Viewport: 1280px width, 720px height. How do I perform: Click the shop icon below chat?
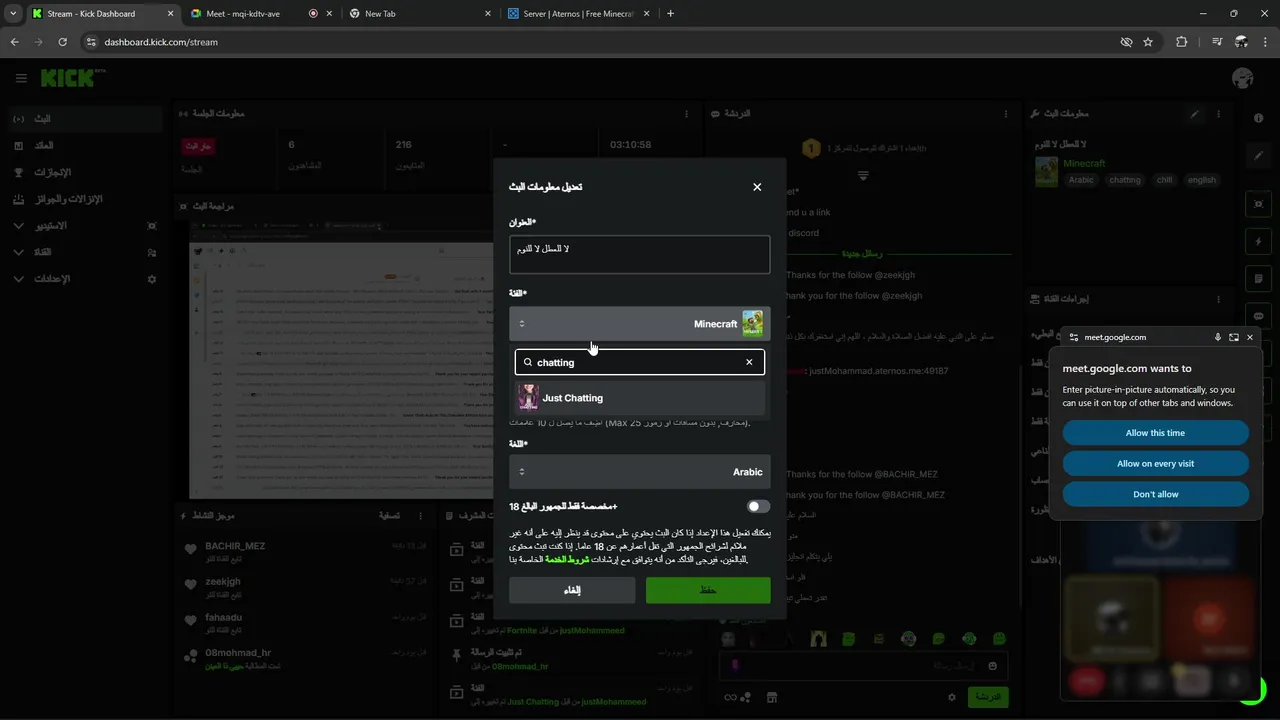tap(772, 697)
